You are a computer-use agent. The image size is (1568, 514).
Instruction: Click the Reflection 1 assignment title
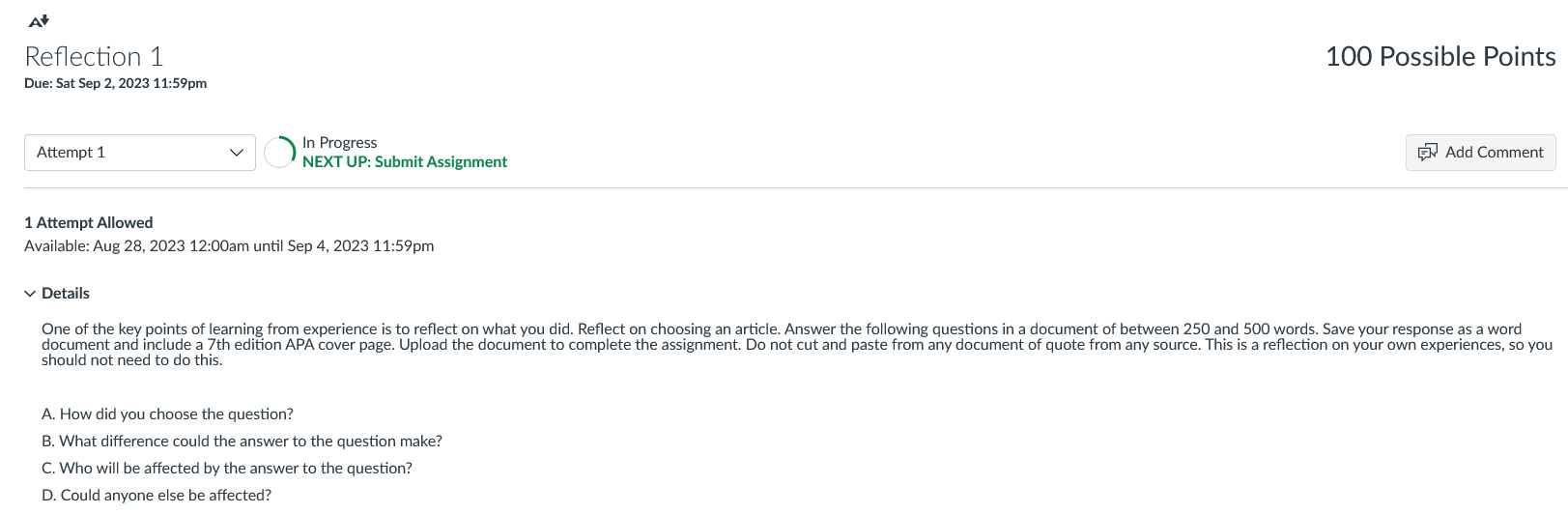coord(94,57)
